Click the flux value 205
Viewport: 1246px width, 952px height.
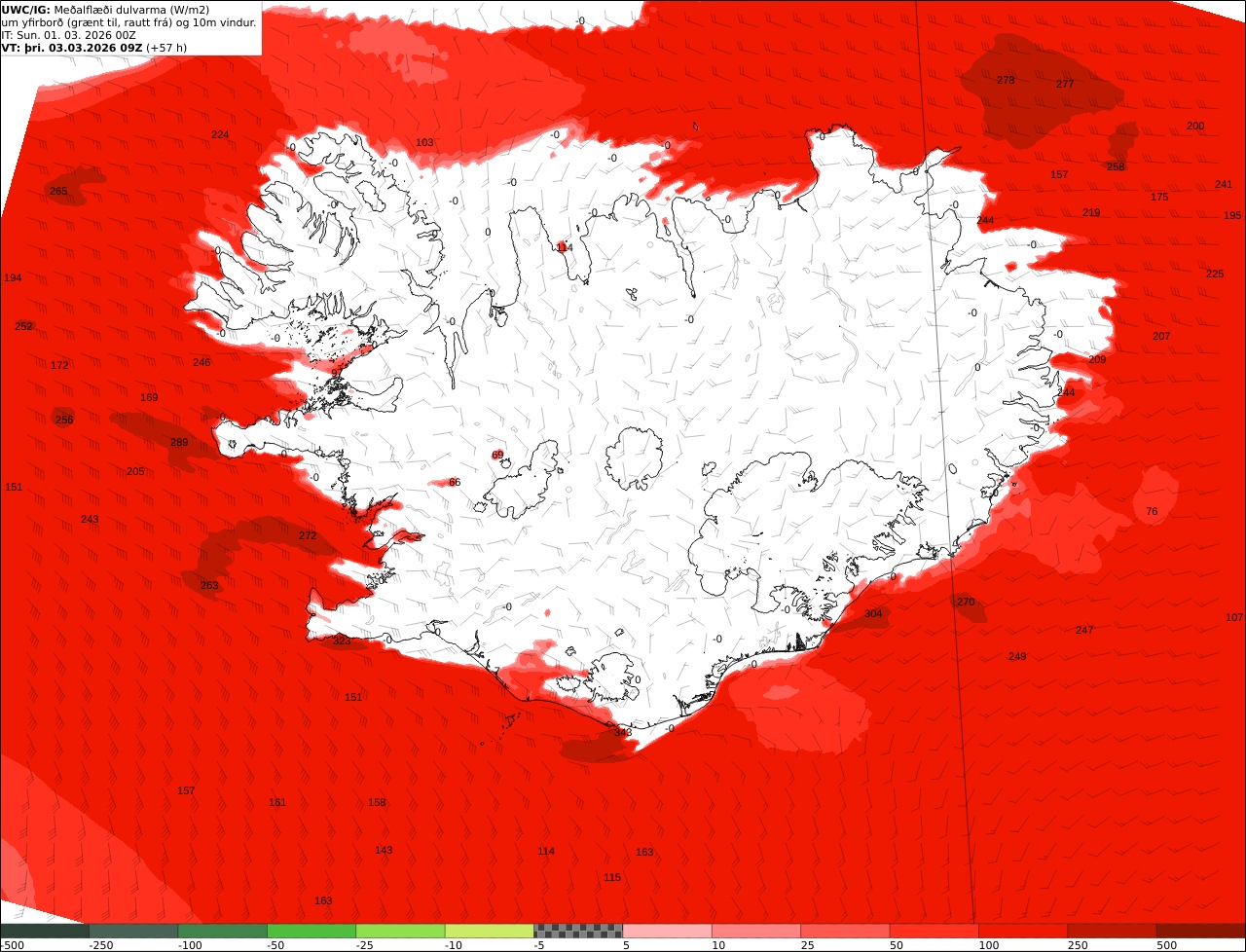tap(135, 471)
